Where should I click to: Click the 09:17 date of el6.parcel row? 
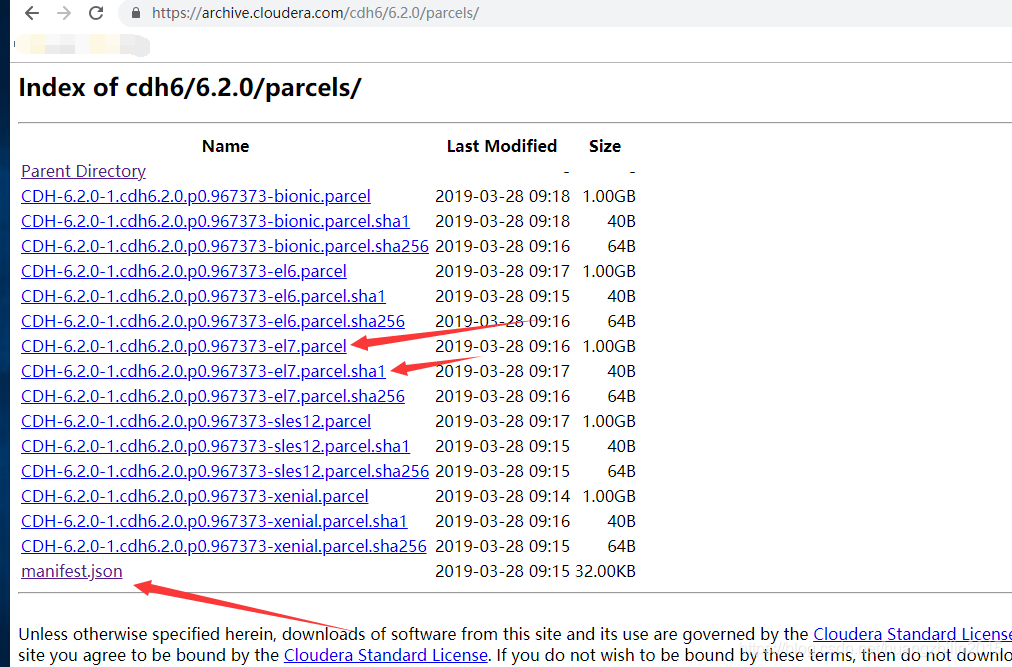[x=502, y=271]
